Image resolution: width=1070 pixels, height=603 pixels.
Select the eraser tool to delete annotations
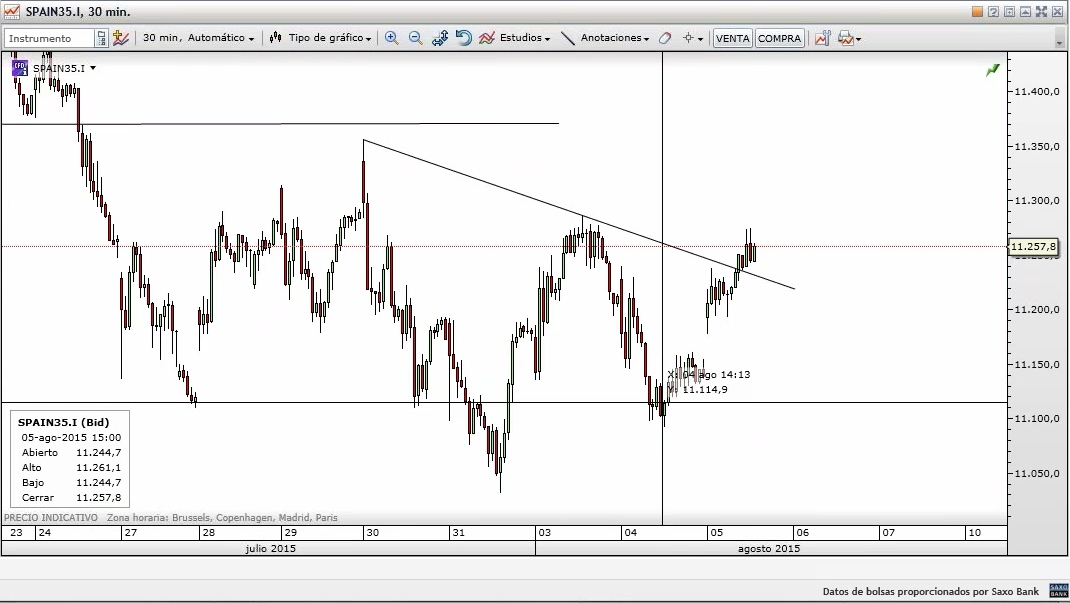click(x=665, y=38)
